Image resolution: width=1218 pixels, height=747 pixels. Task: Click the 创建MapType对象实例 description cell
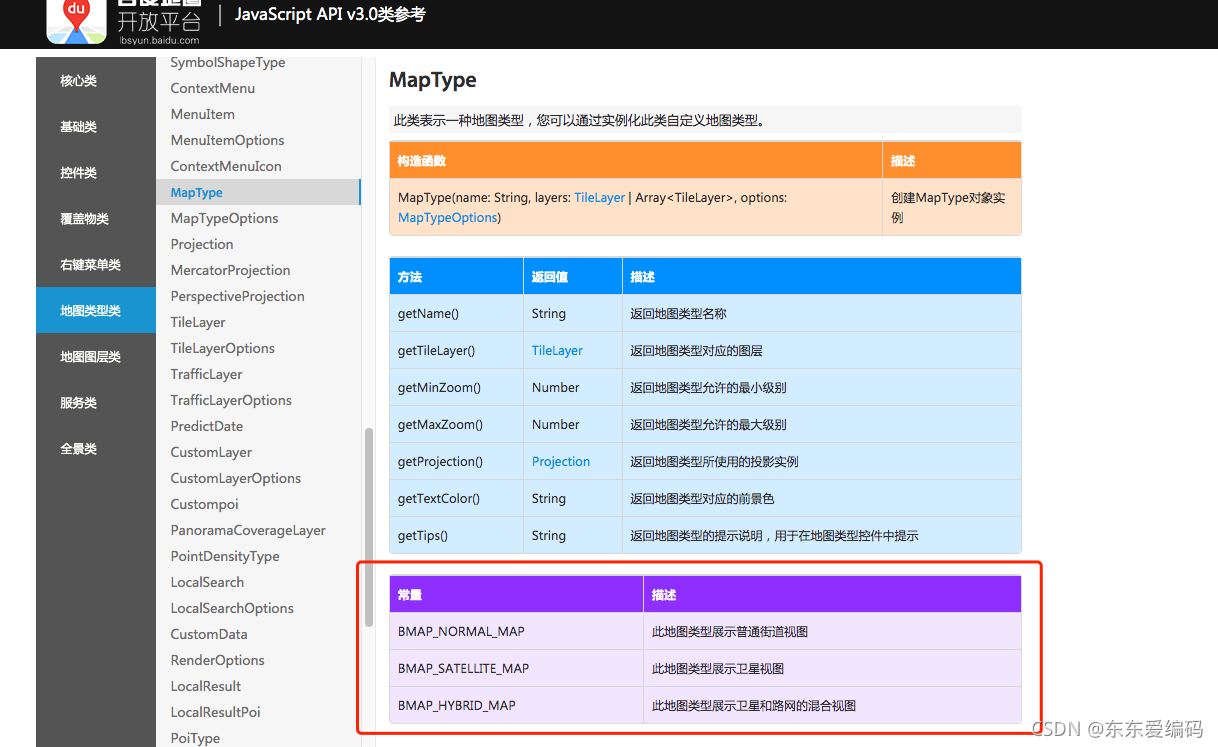(x=952, y=207)
